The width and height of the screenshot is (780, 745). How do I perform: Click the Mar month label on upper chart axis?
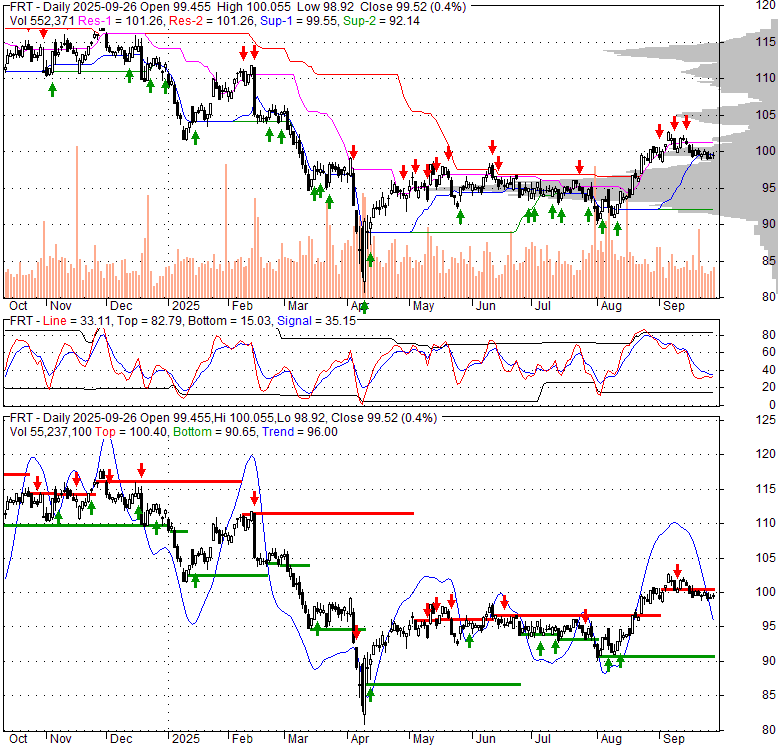tap(298, 305)
